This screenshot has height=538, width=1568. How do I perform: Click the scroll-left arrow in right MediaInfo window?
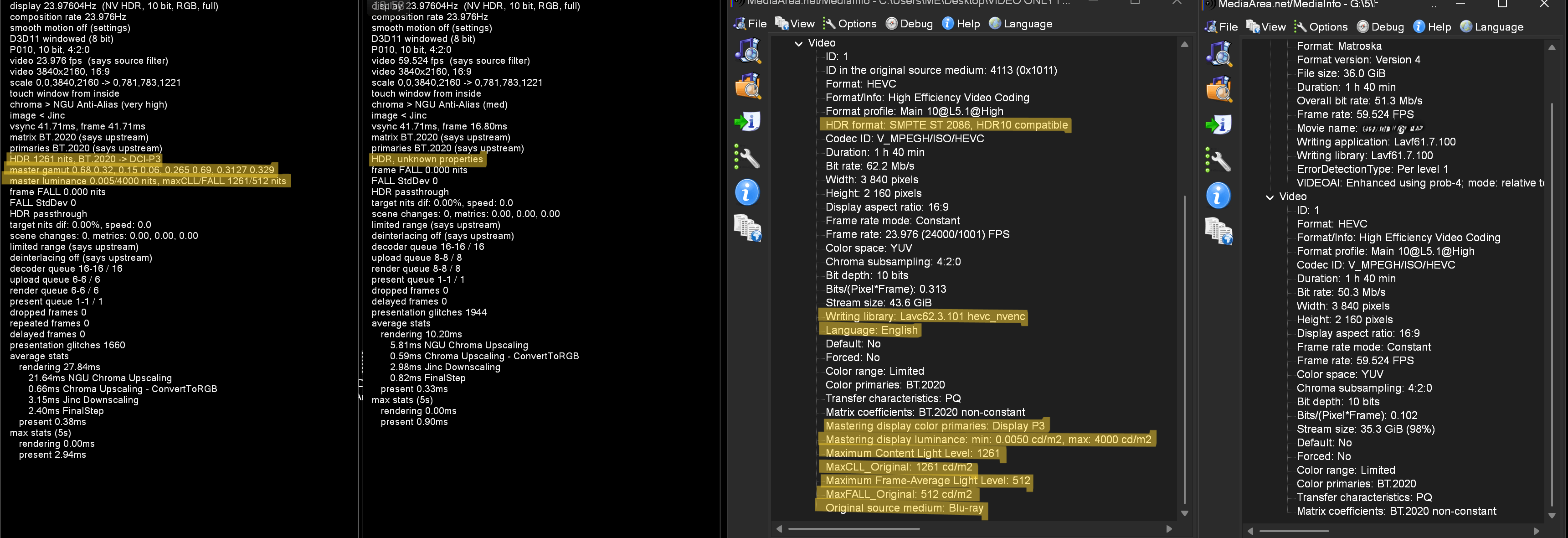[x=1250, y=531]
